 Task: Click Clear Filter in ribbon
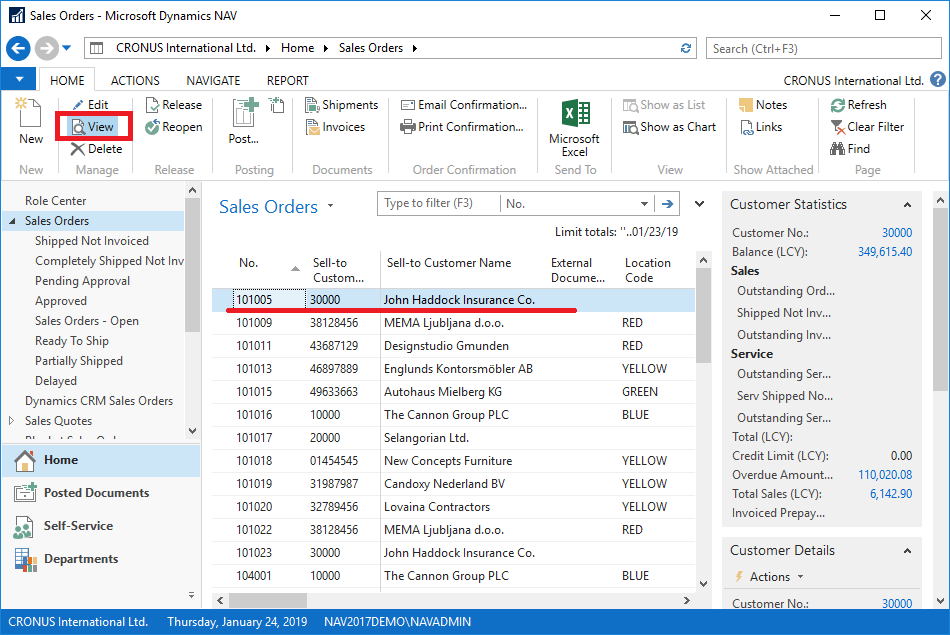[x=867, y=127]
